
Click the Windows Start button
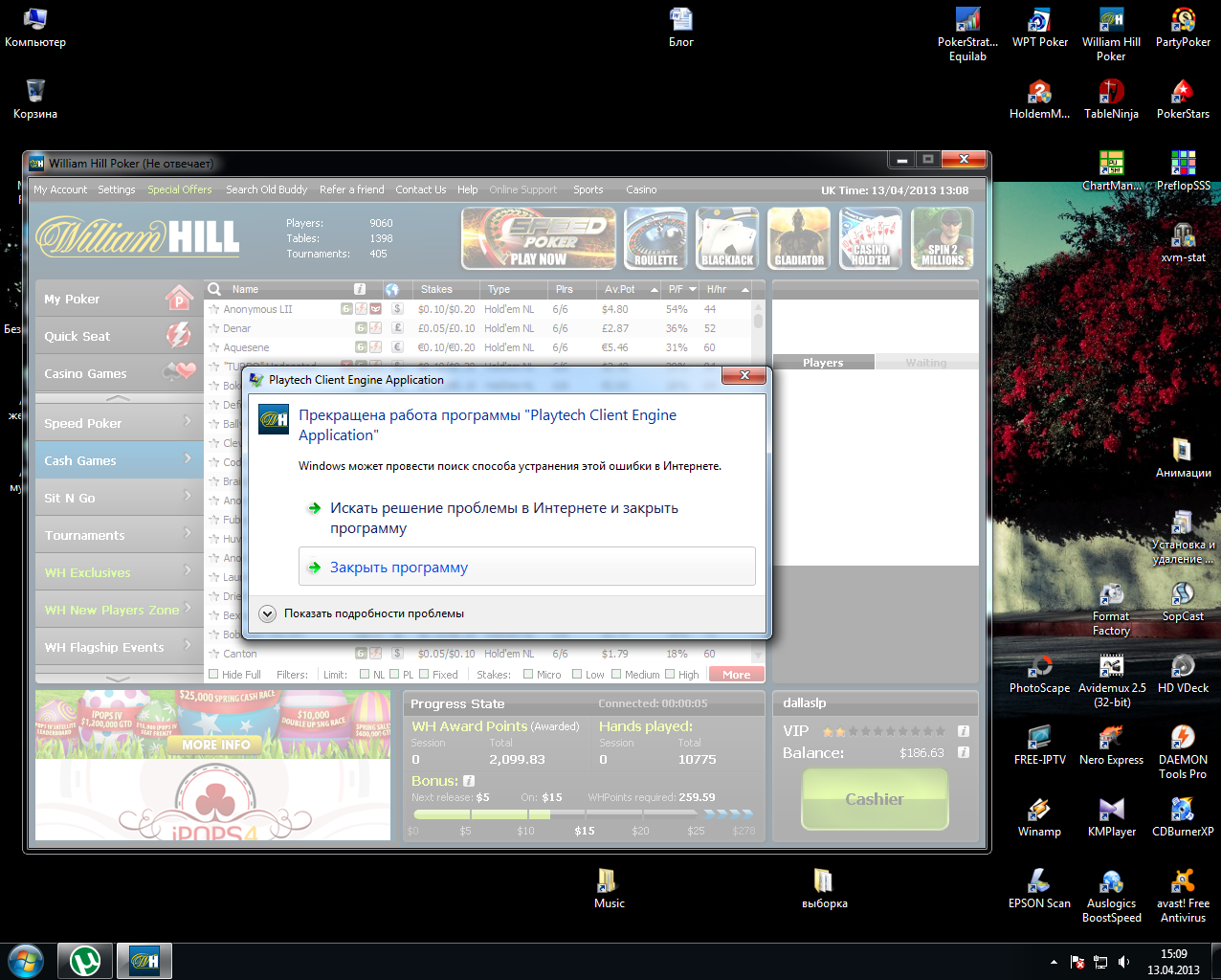point(26,961)
